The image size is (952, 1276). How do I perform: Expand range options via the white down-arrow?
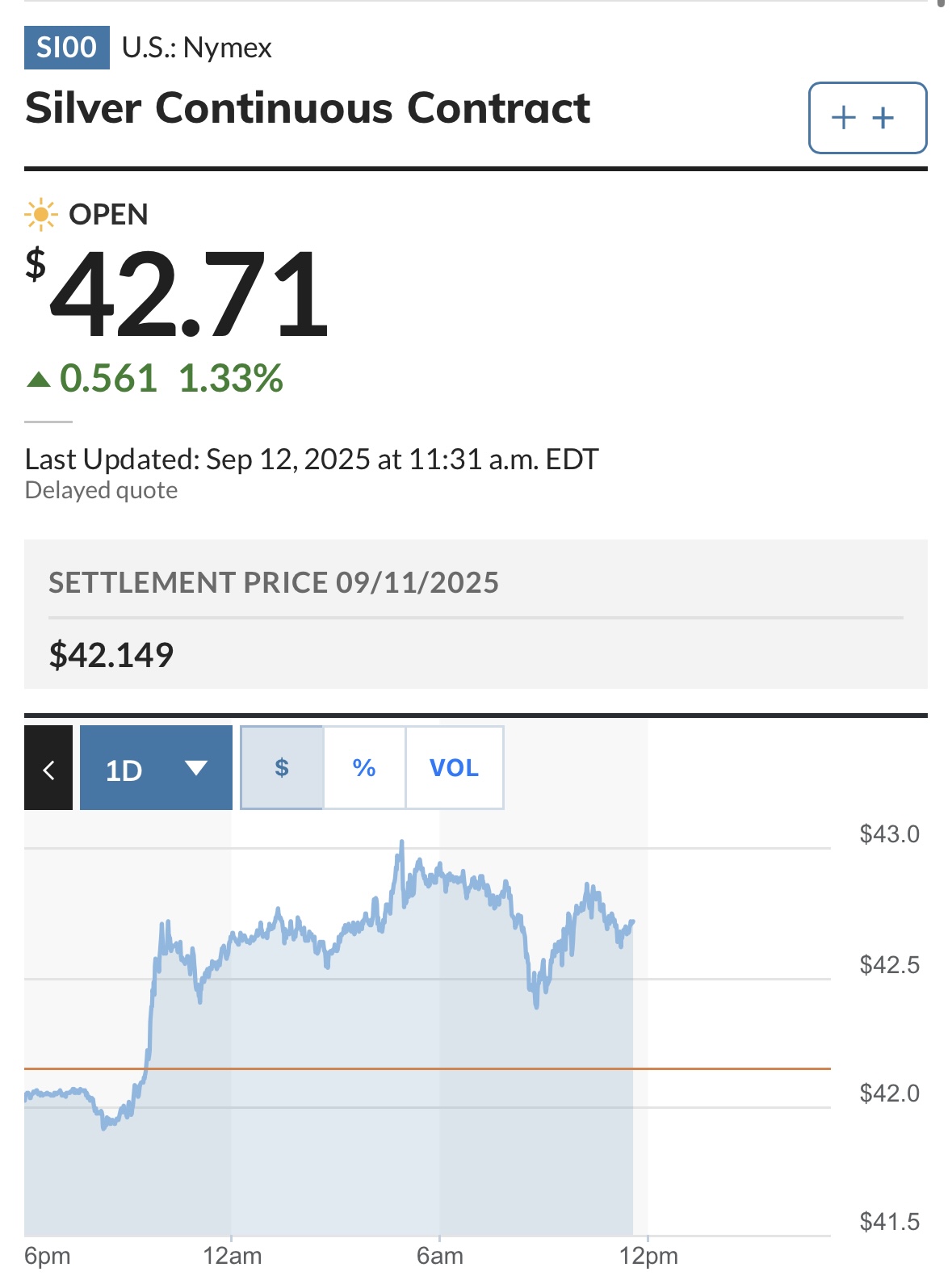[x=196, y=768]
